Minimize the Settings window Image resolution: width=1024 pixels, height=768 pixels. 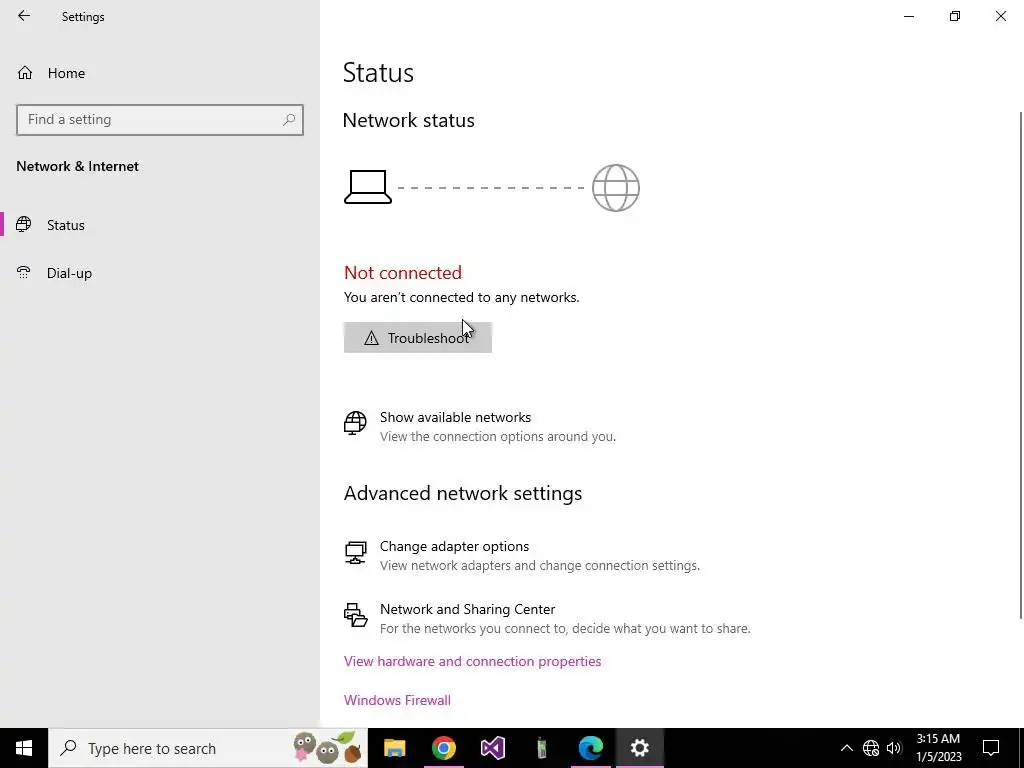pyautogui.click(x=908, y=16)
